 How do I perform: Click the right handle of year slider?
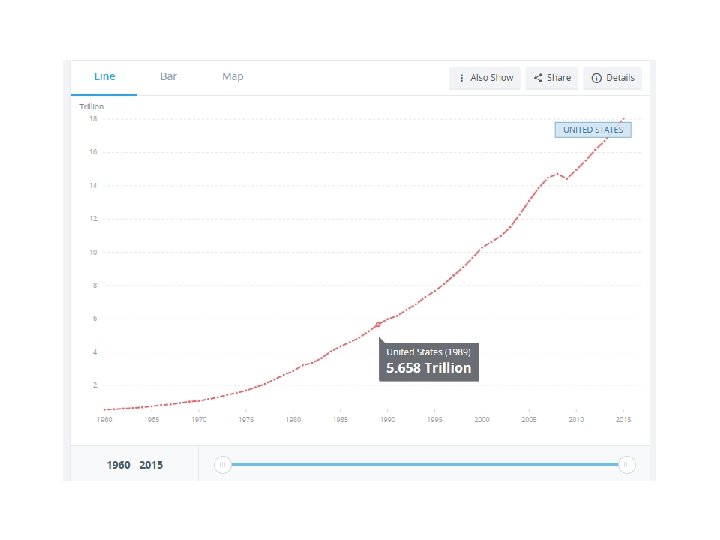coord(626,464)
